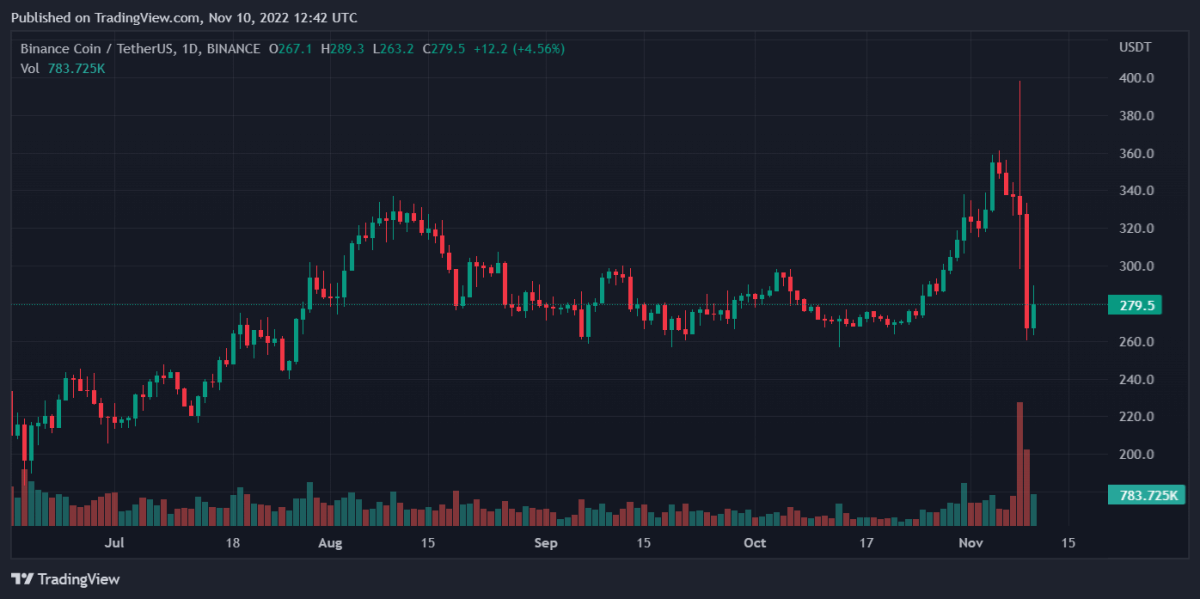Image resolution: width=1200 pixels, height=599 pixels.
Task: Click the 400.0 price axis label
Action: pos(1137,78)
